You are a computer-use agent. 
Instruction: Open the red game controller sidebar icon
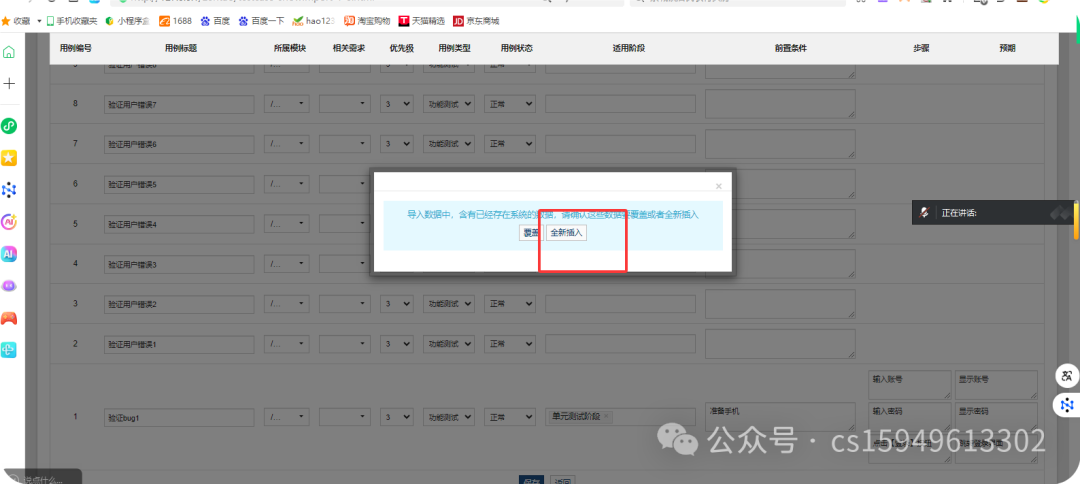tap(9, 318)
